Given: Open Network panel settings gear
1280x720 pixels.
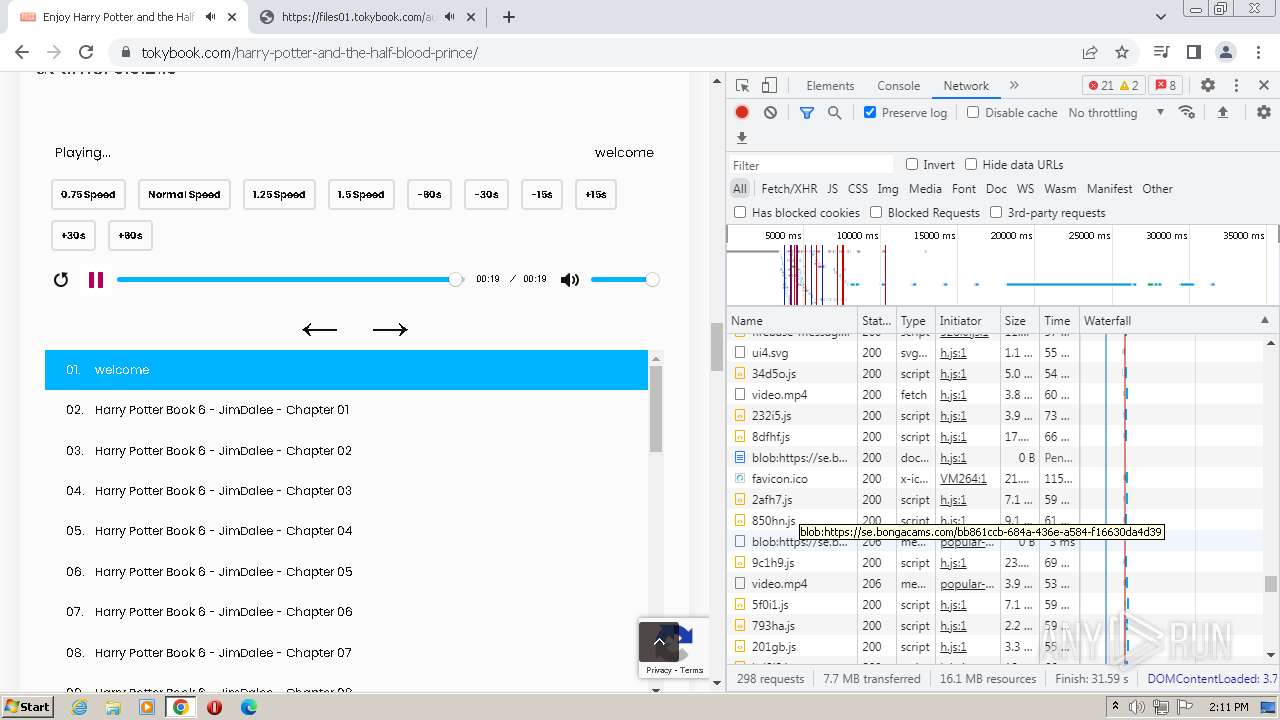Looking at the screenshot, I should (1264, 113).
